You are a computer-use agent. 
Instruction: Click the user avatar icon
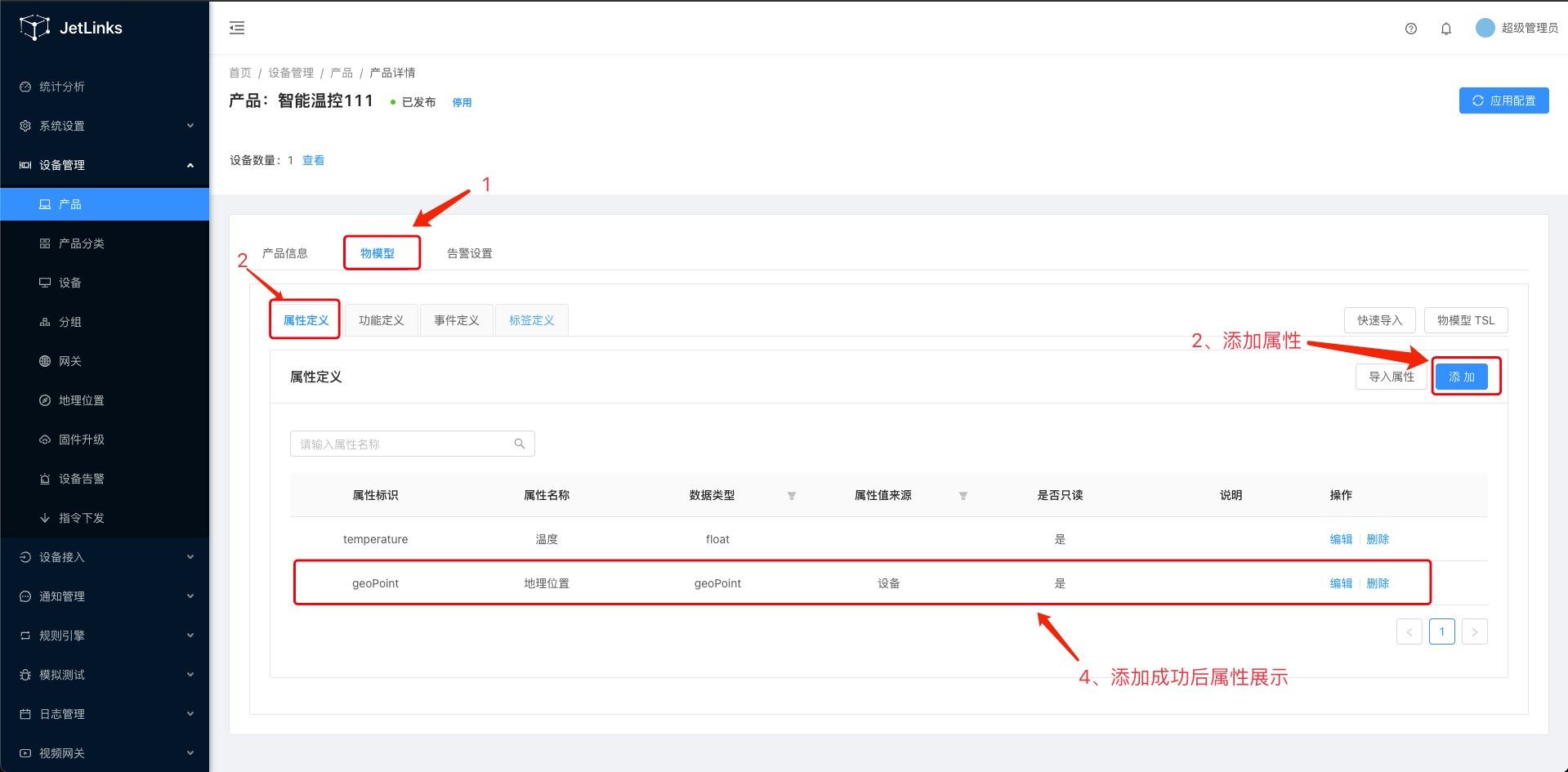pos(1485,28)
